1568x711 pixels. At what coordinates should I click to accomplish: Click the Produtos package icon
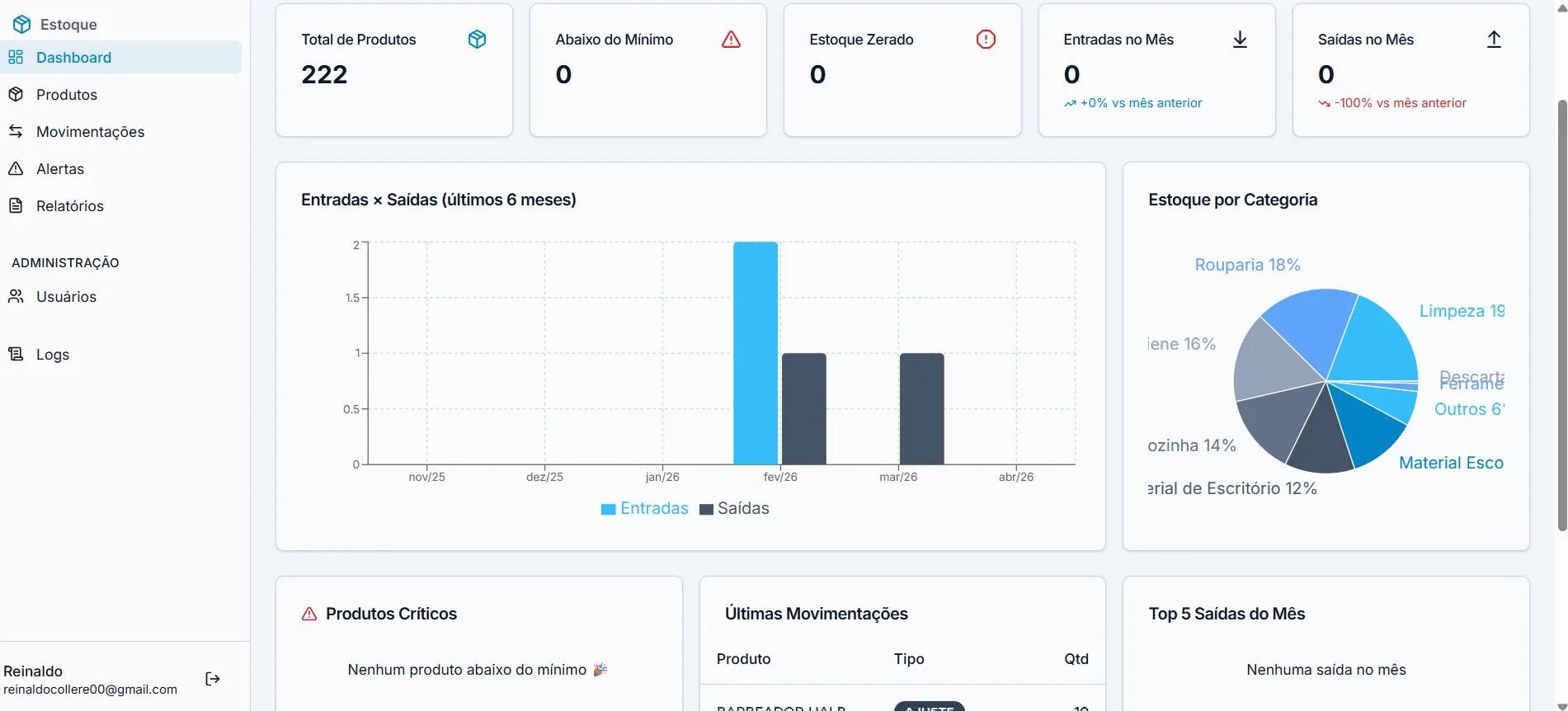point(16,94)
